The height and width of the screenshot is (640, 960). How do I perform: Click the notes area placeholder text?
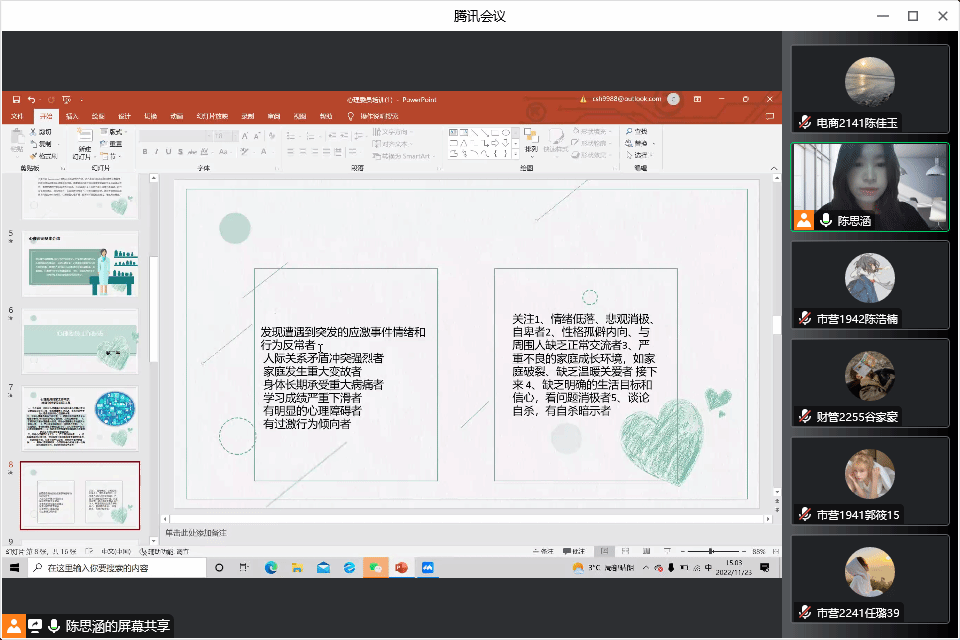[x=196, y=533]
